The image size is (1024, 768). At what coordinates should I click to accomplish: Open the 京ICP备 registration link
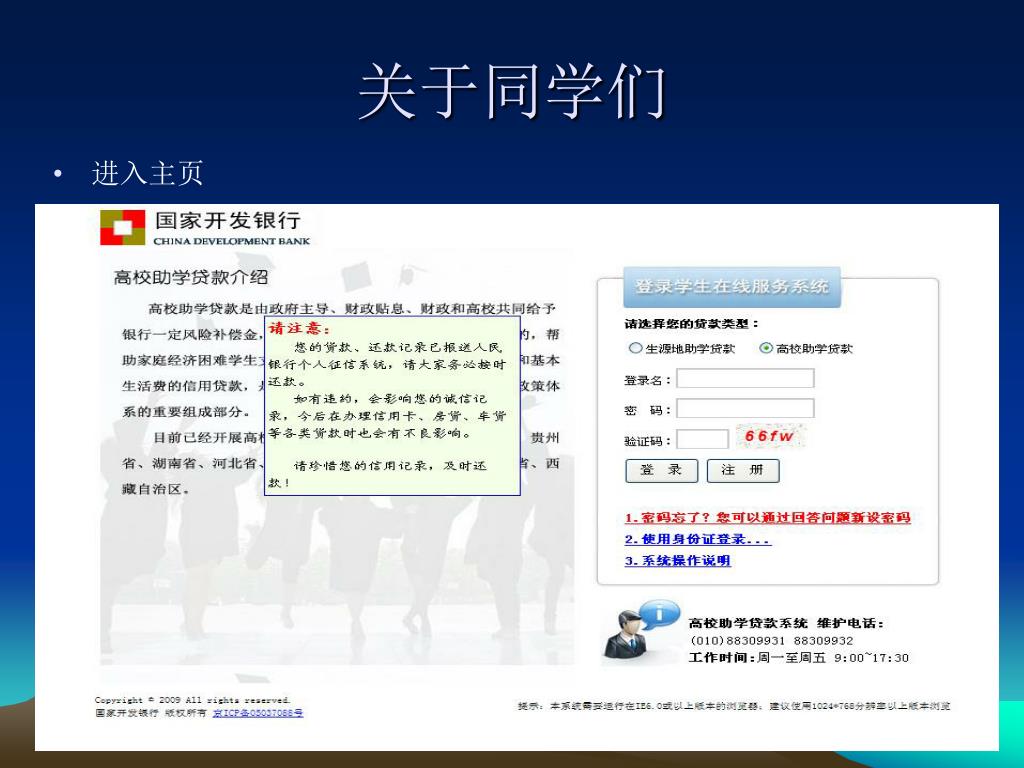(x=258, y=713)
